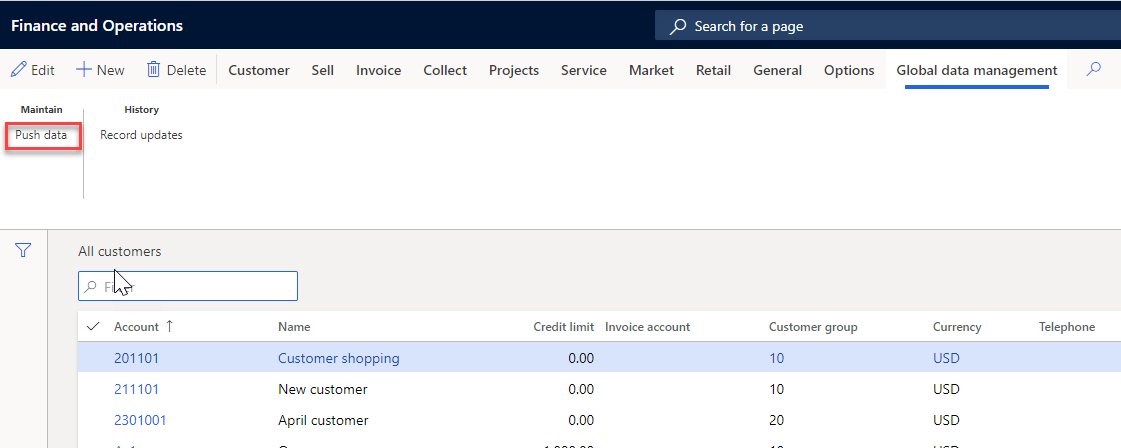Click customer group 10 for New customer
Viewport: 1121px width, 448px height.
click(x=776, y=389)
